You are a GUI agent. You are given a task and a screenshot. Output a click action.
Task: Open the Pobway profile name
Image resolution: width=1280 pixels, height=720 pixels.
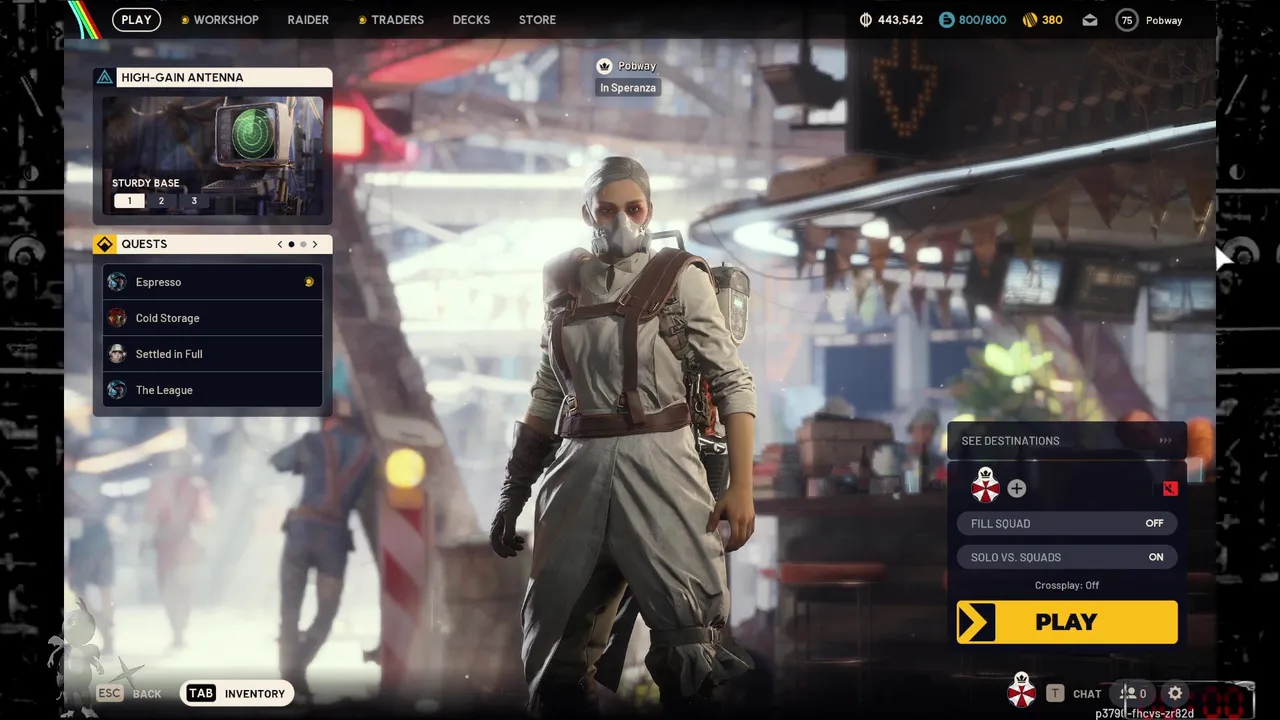click(x=1164, y=20)
